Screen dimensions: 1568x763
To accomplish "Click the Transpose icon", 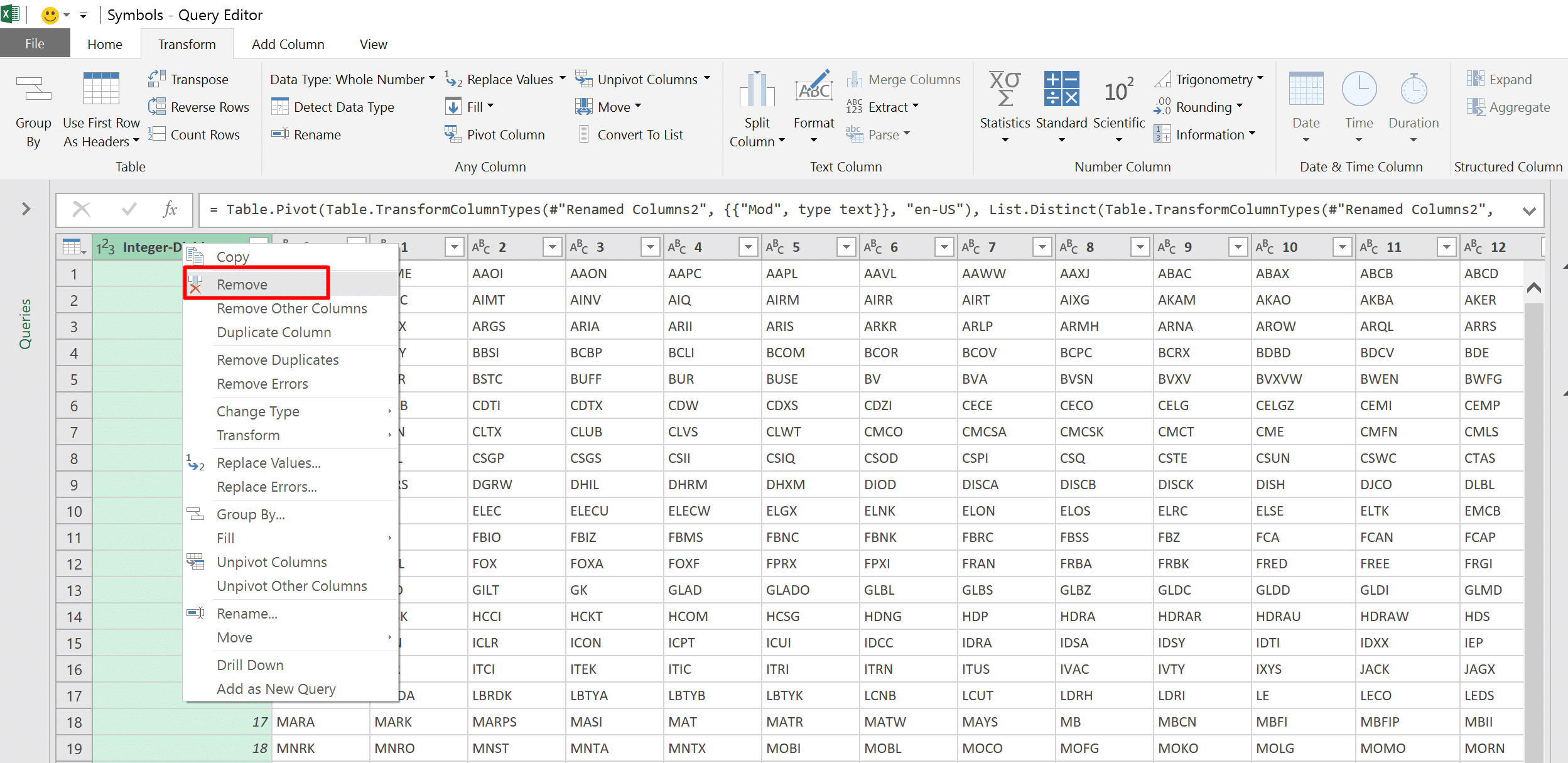I will coord(157,79).
